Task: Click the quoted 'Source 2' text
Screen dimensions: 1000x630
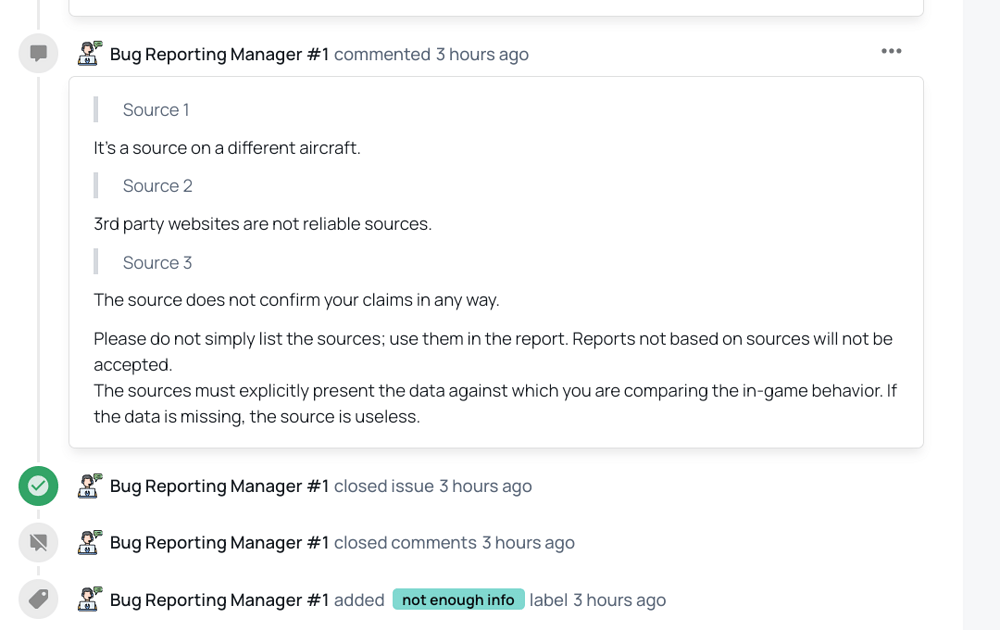Action: (x=158, y=186)
